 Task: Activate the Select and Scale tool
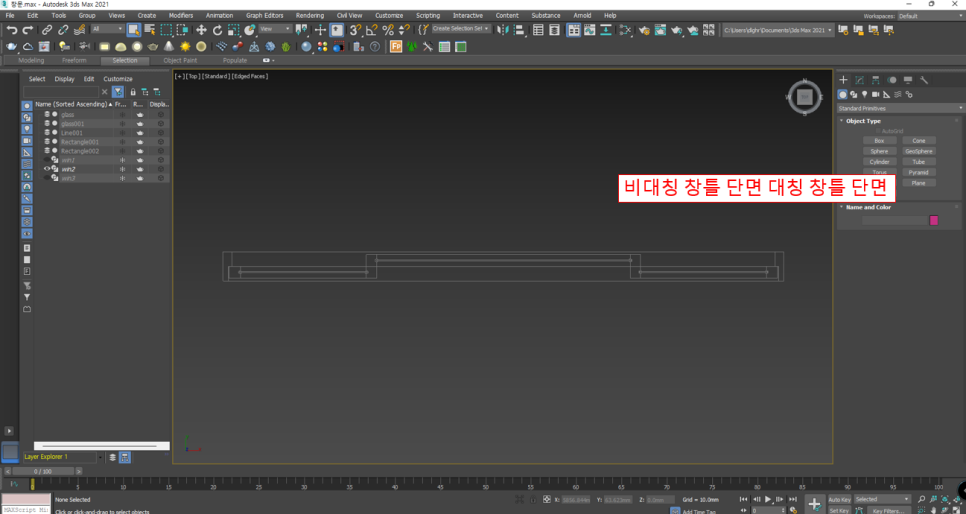pyautogui.click(x=233, y=30)
